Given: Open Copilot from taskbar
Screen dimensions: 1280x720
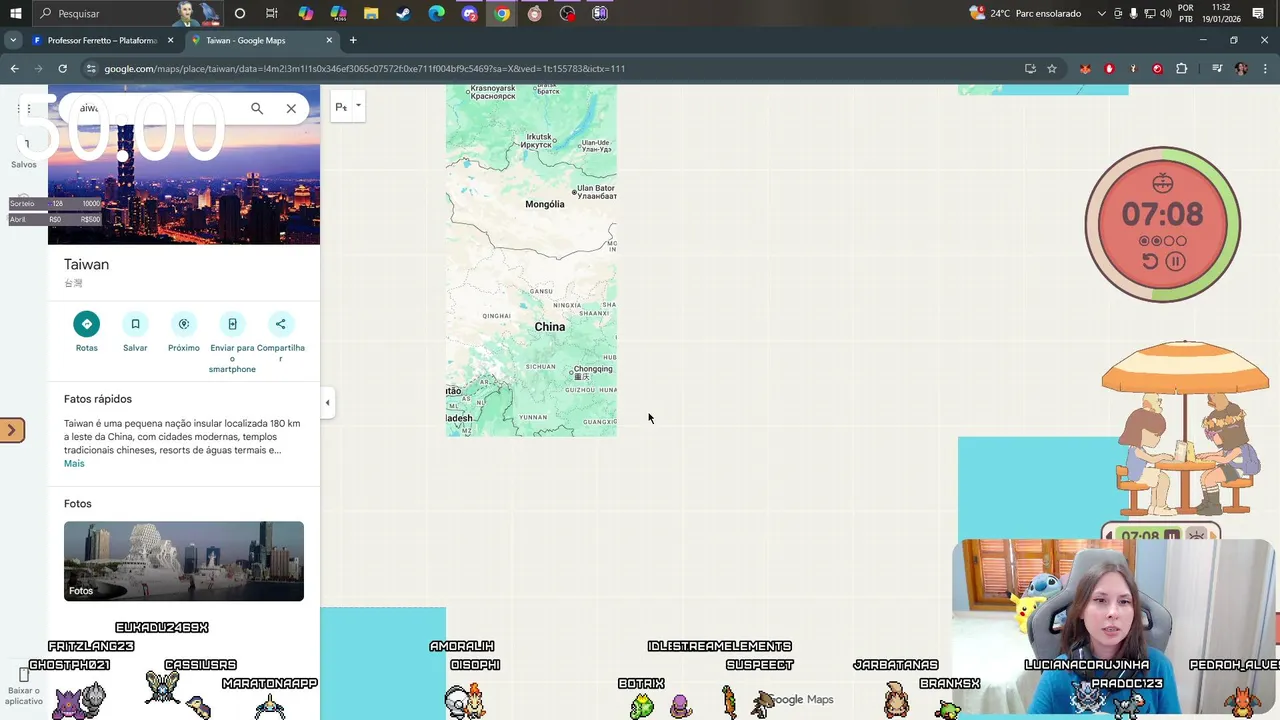Looking at the screenshot, I should tap(306, 14).
